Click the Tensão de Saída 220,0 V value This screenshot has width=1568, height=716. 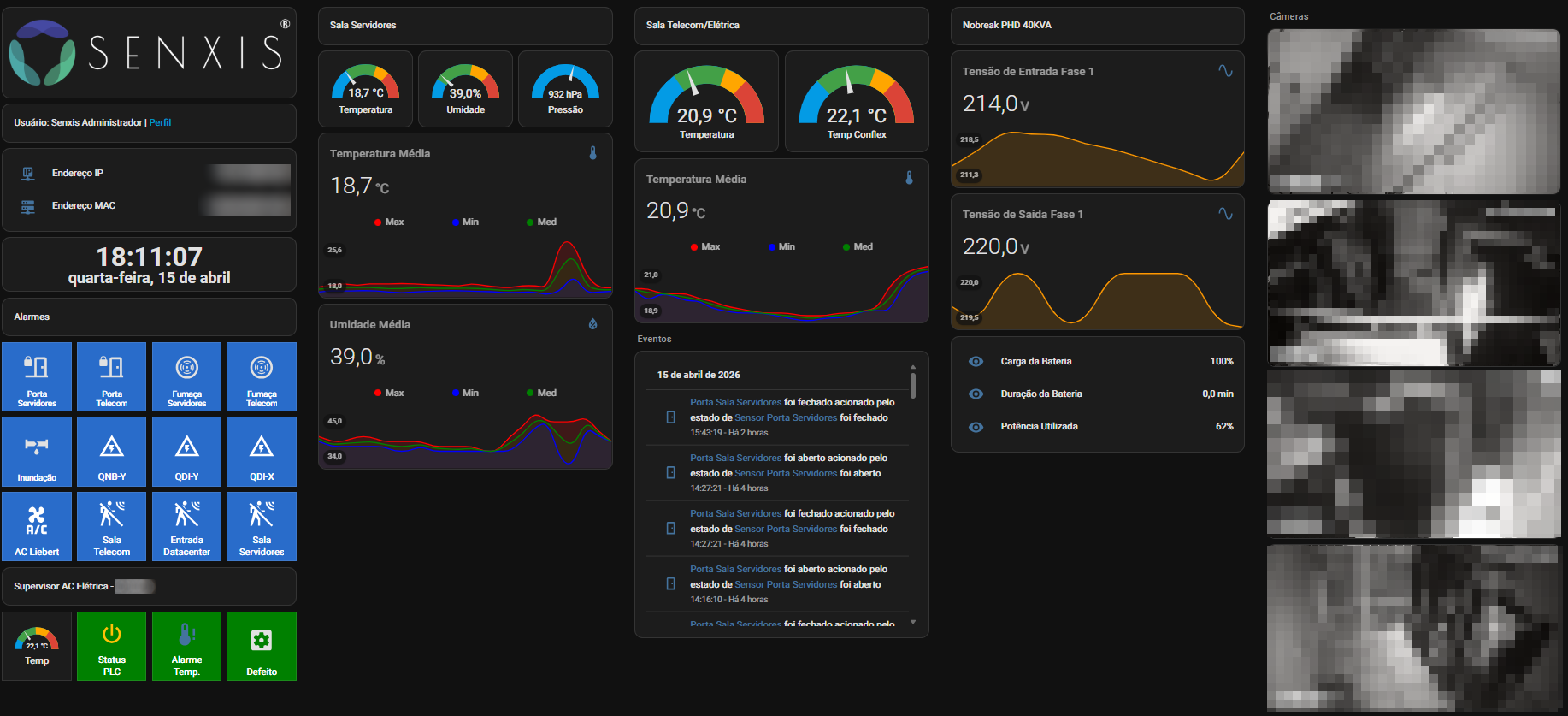[x=996, y=246]
